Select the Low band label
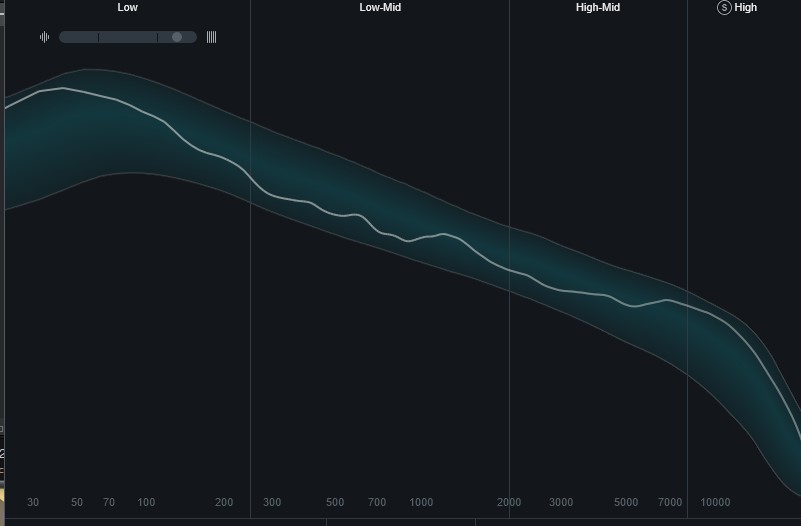This screenshot has width=801, height=526. pyautogui.click(x=127, y=8)
